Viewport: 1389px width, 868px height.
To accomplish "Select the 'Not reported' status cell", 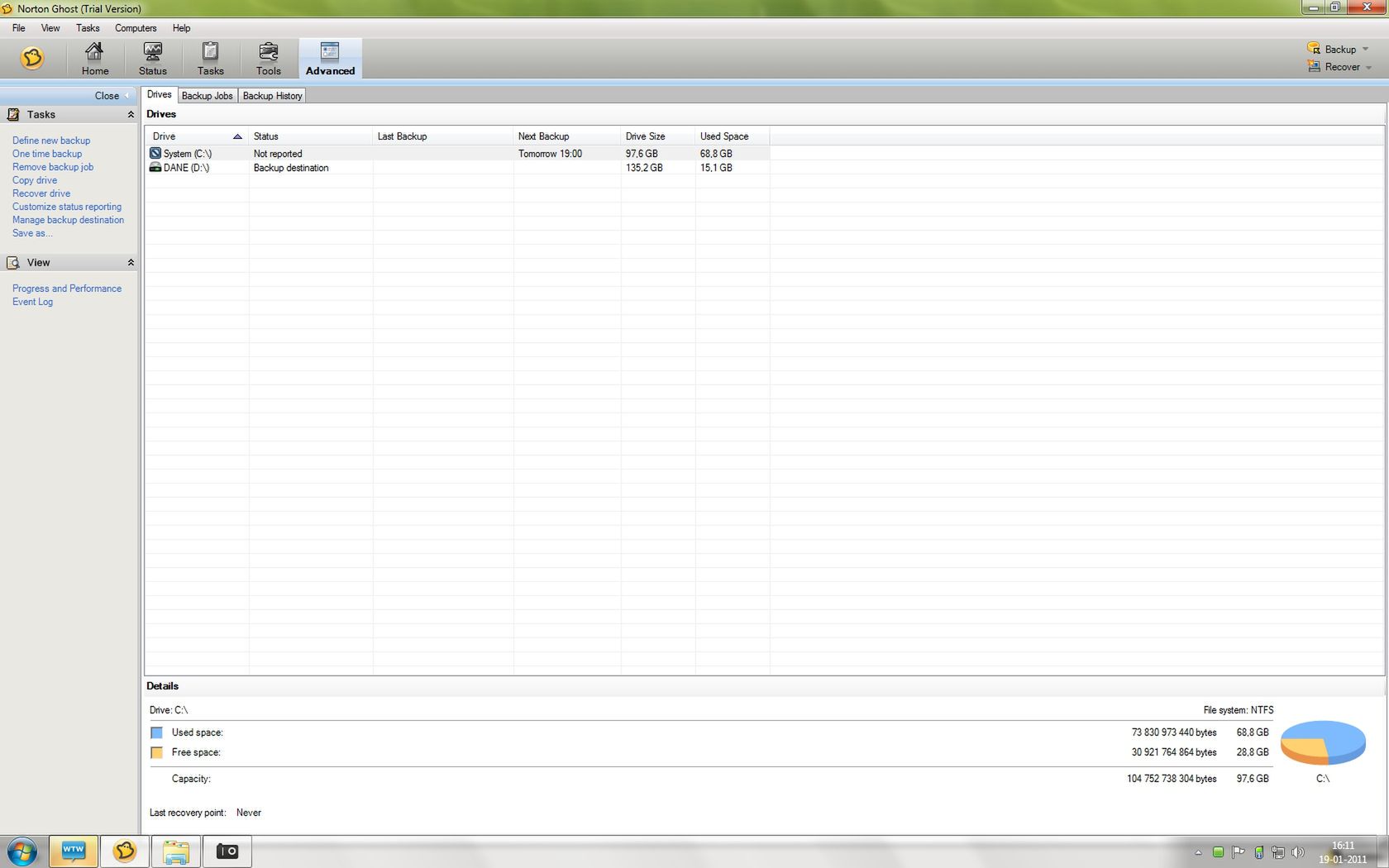I will [x=311, y=154].
